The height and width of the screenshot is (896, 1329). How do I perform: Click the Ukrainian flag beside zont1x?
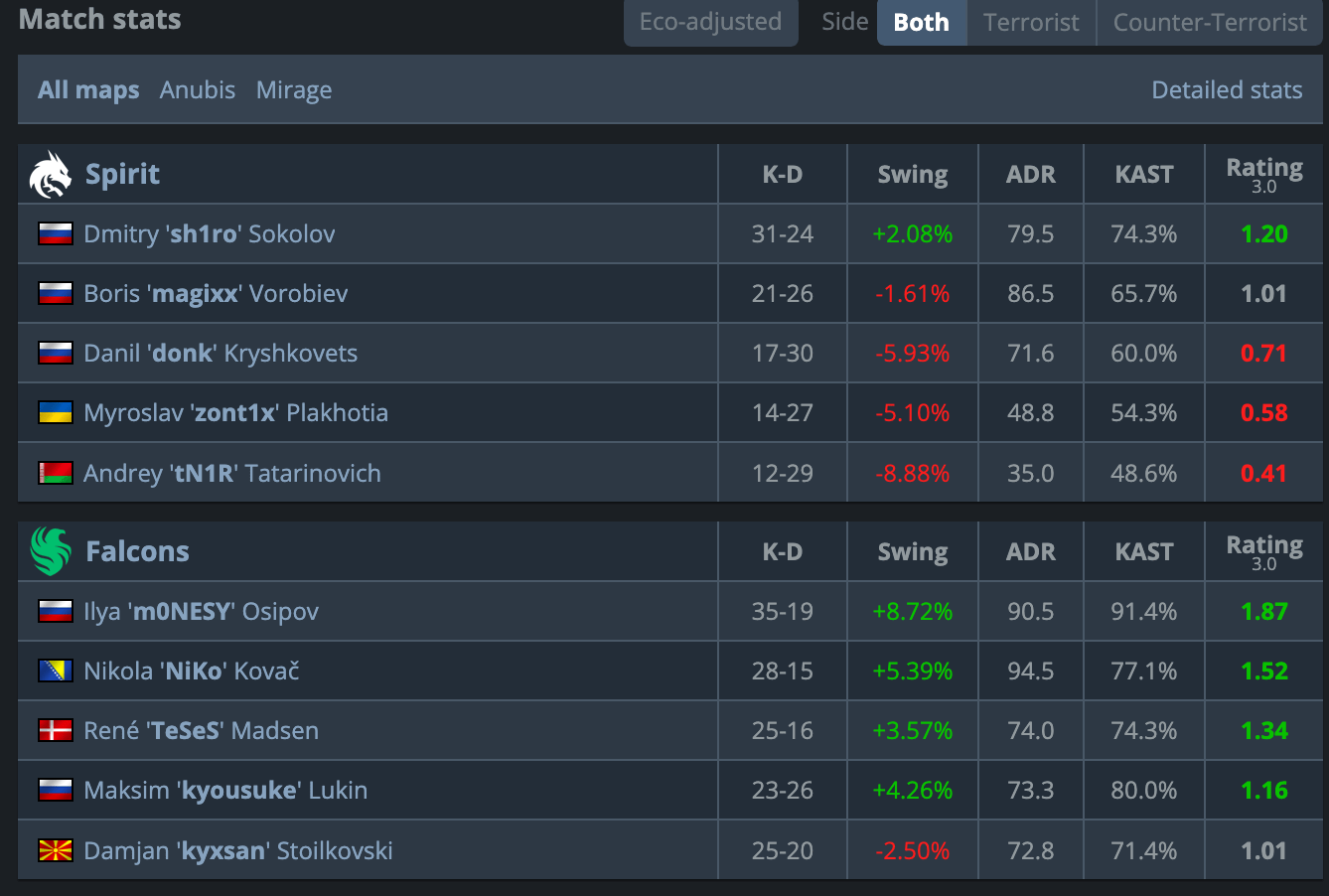(56, 413)
